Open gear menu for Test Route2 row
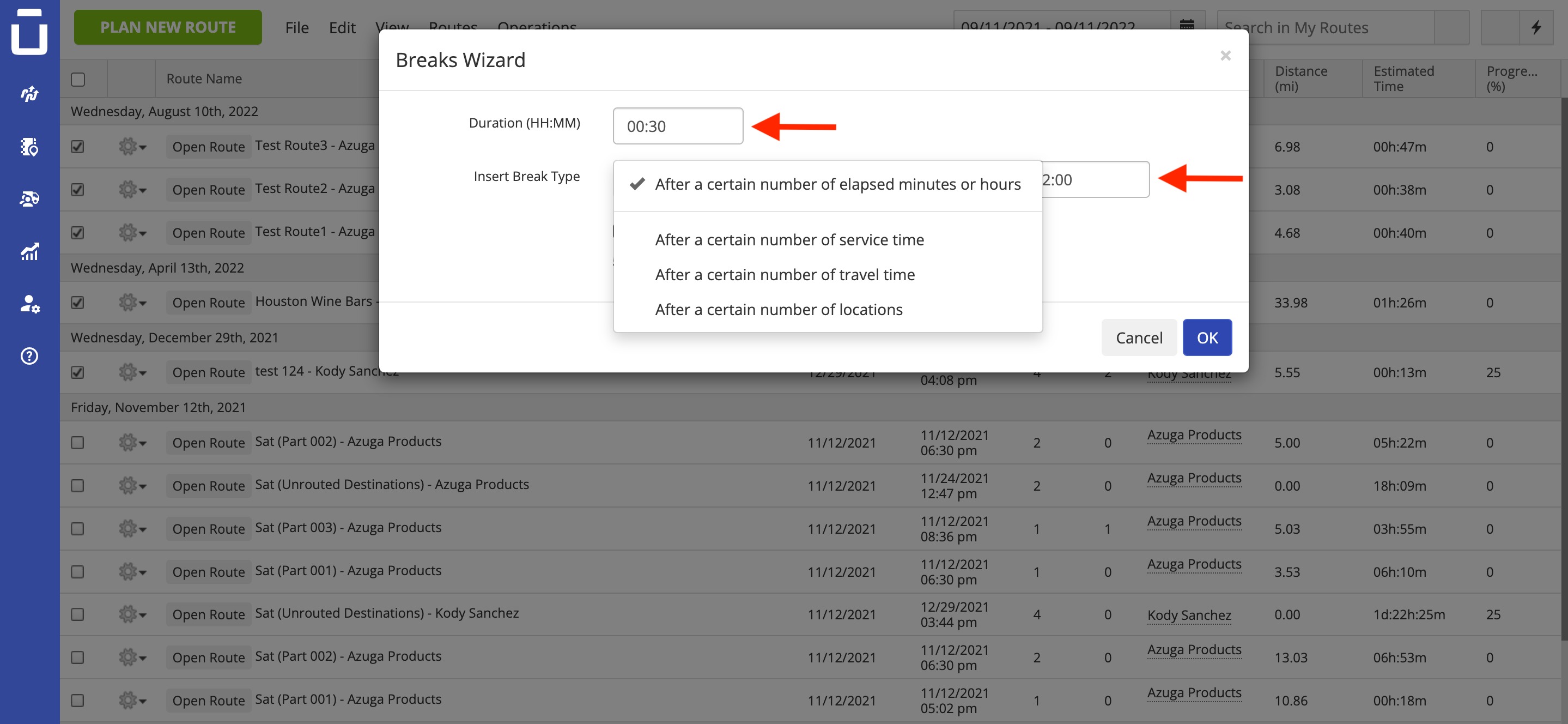 pyautogui.click(x=132, y=190)
